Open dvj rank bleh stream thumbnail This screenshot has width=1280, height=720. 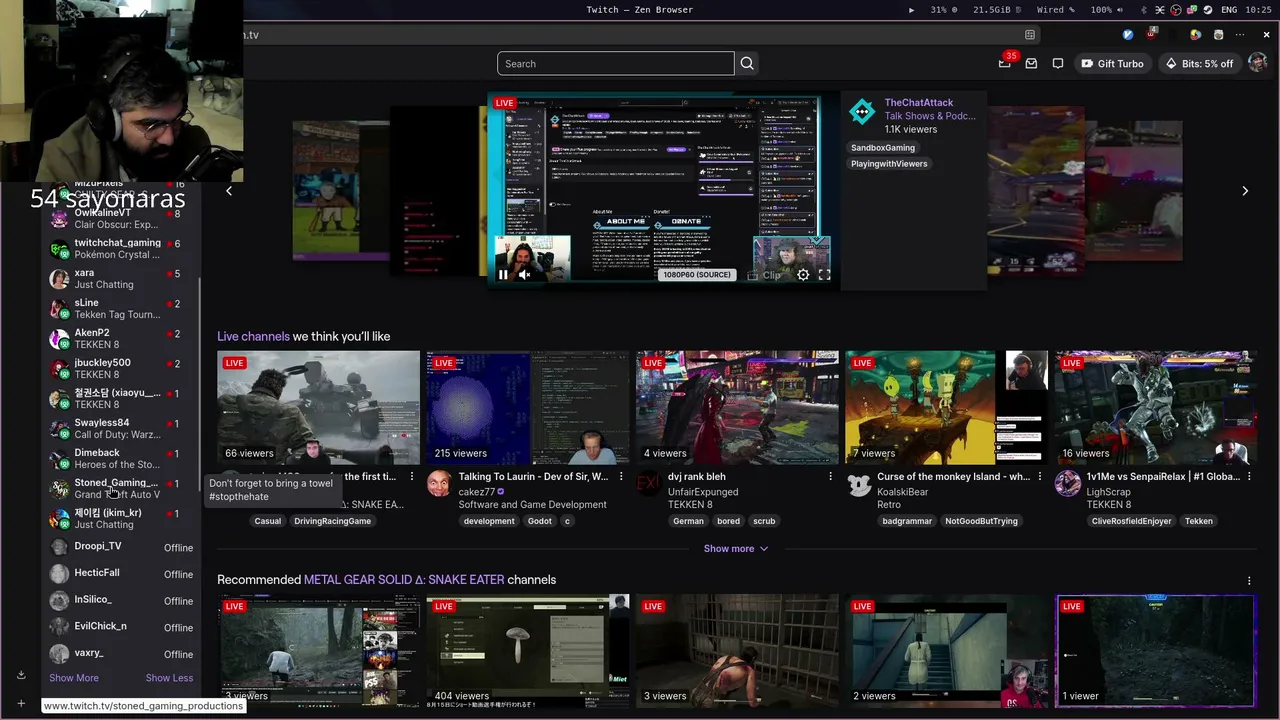click(x=737, y=407)
